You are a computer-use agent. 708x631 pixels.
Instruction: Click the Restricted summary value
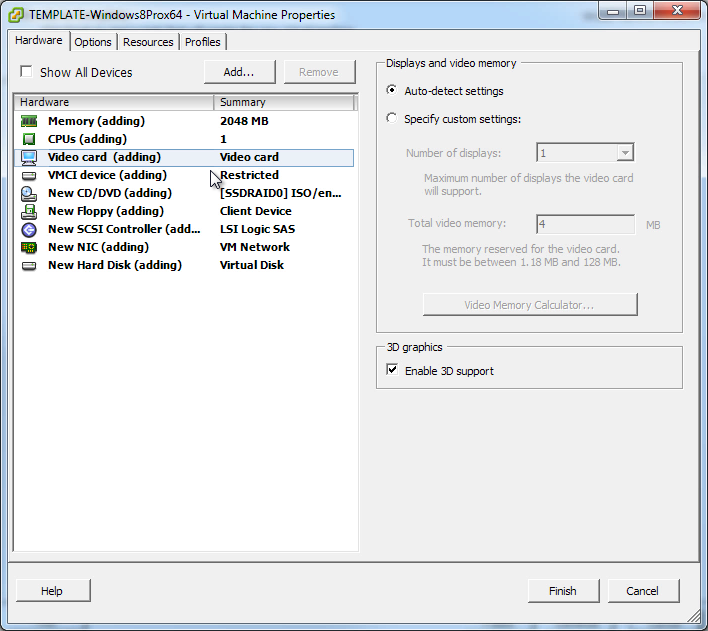point(249,175)
